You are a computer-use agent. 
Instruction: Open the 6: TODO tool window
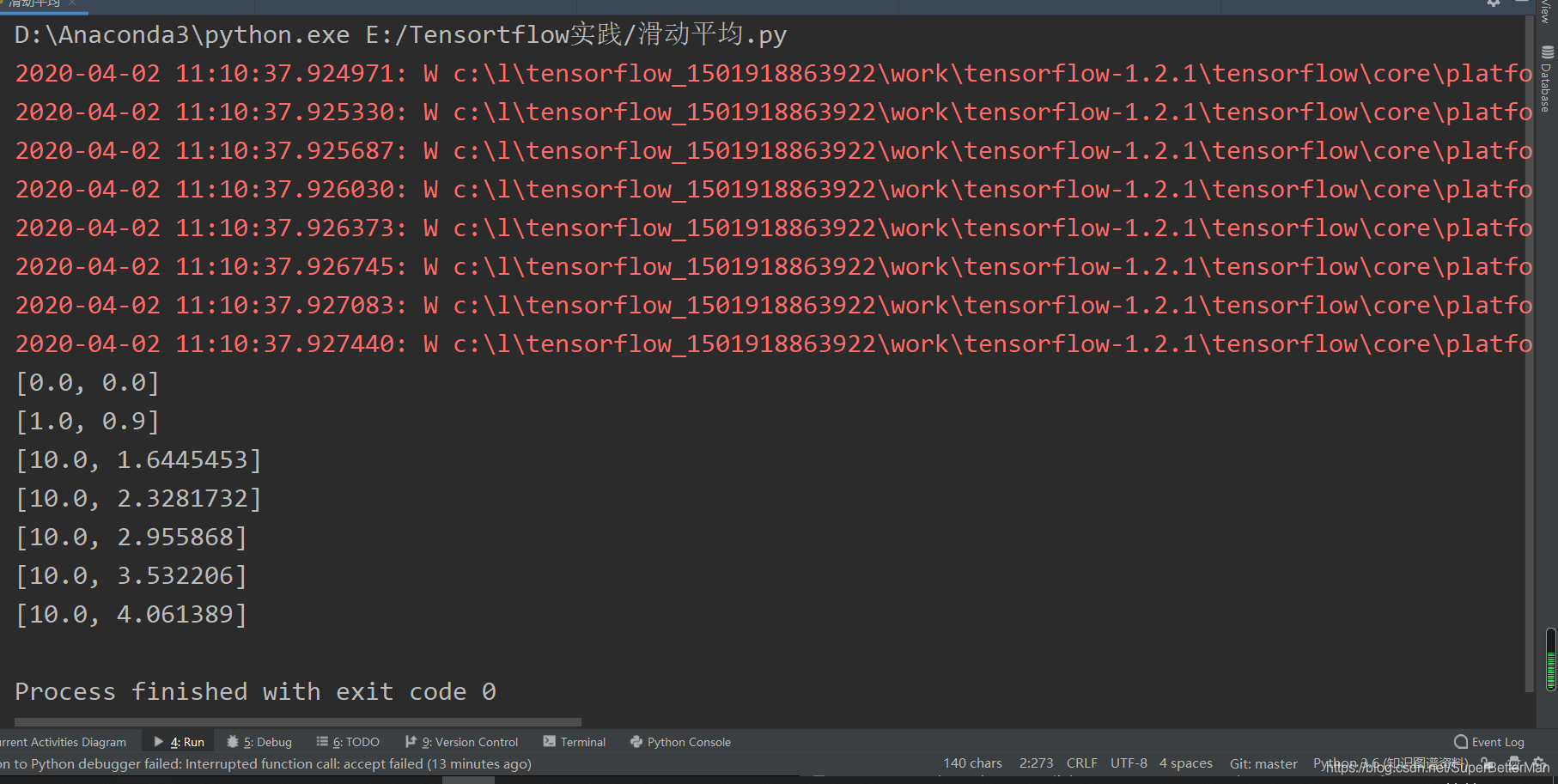[x=348, y=742]
